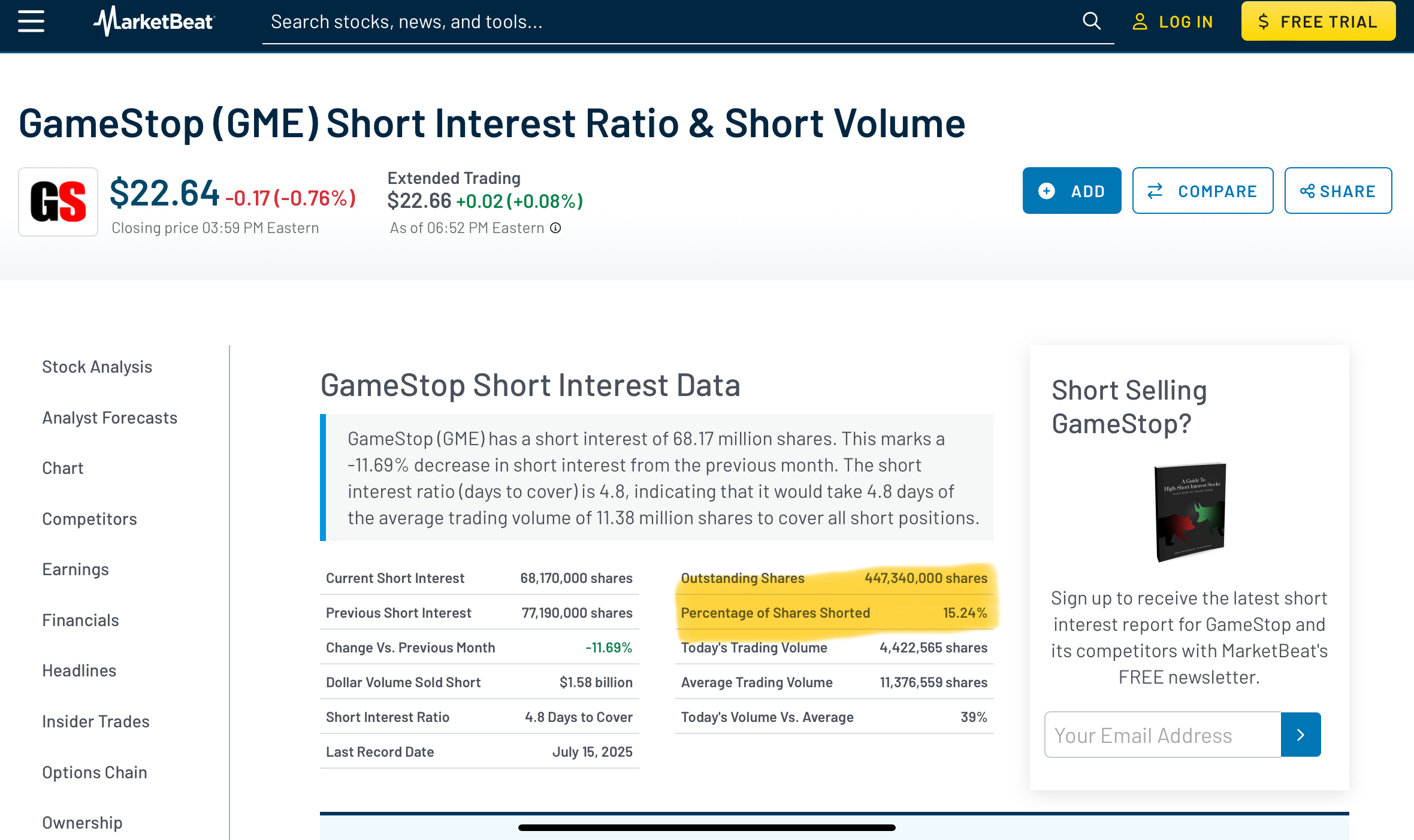Open the Insider Trades section
This screenshot has width=1414, height=840.
96,721
